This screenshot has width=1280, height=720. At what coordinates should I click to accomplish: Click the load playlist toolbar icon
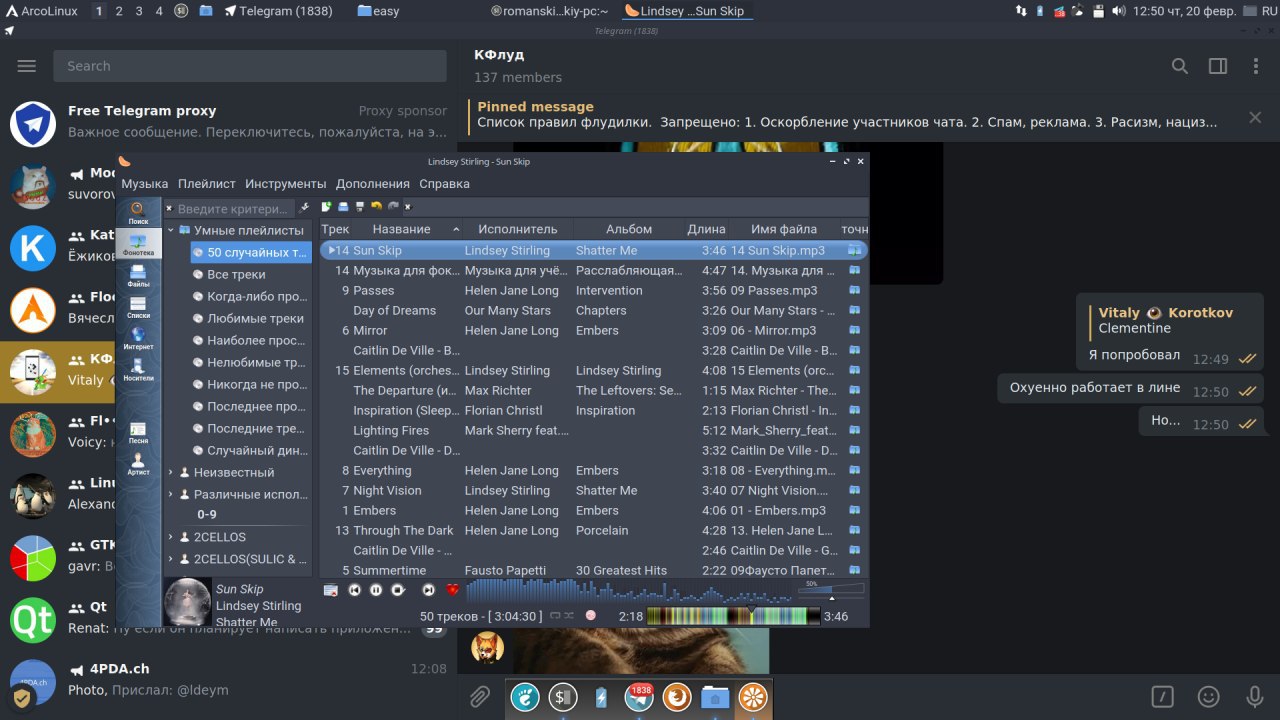point(343,207)
